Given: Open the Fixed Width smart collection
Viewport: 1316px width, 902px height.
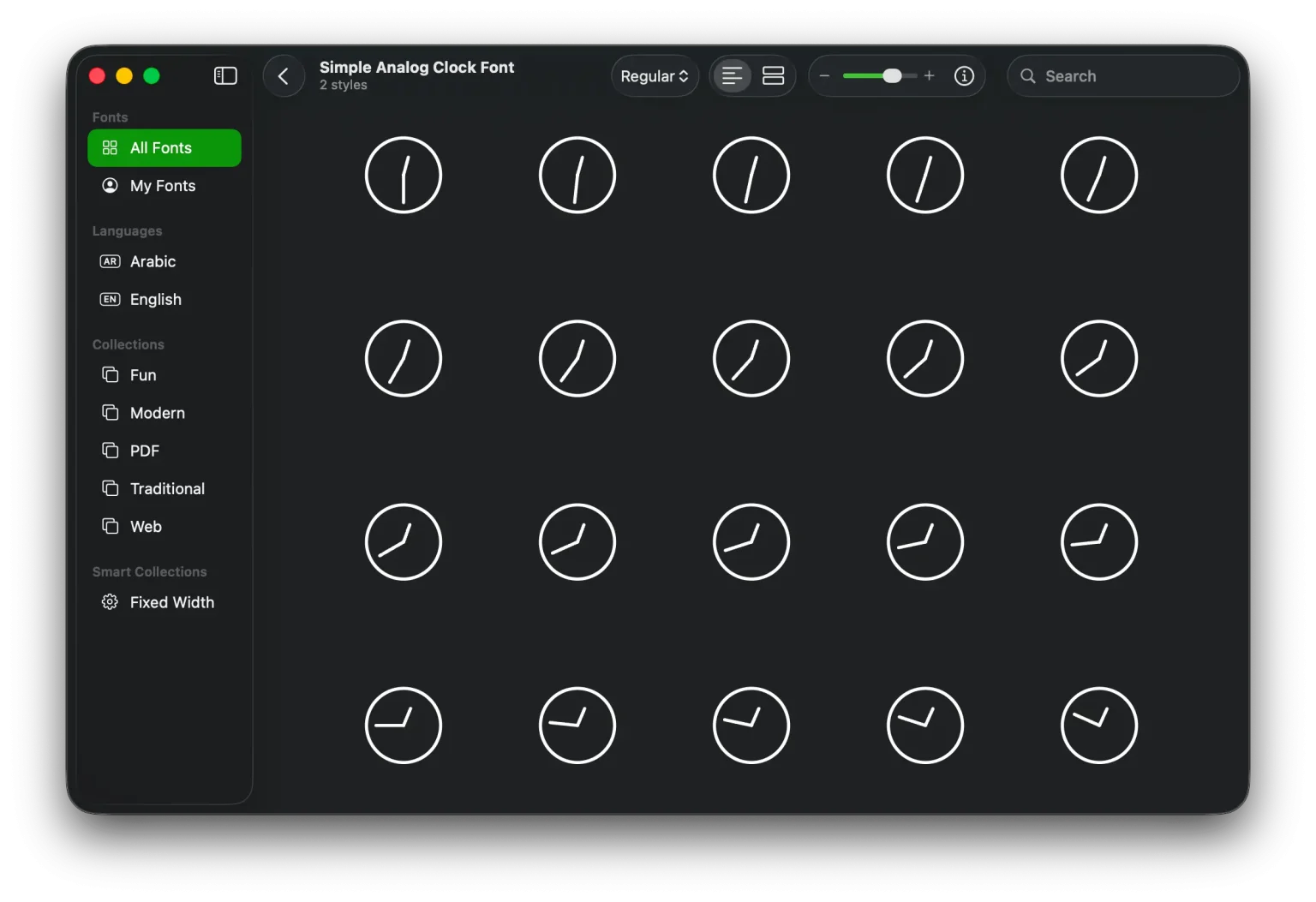Looking at the screenshot, I should pos(171,602).
